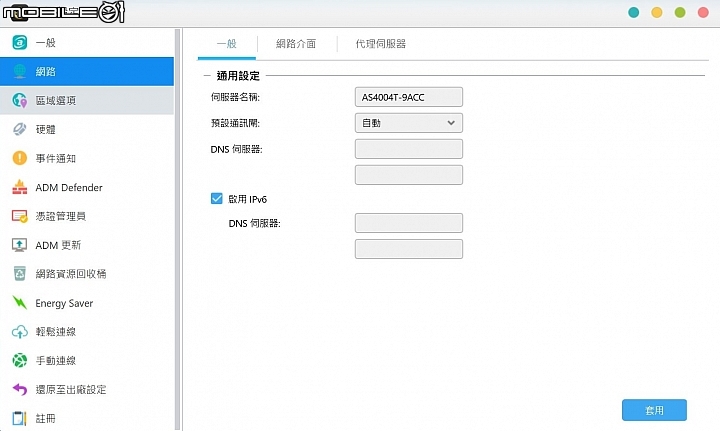Click the 伺服器名稱 field AS4004T-9ACC

coord(409,97)
